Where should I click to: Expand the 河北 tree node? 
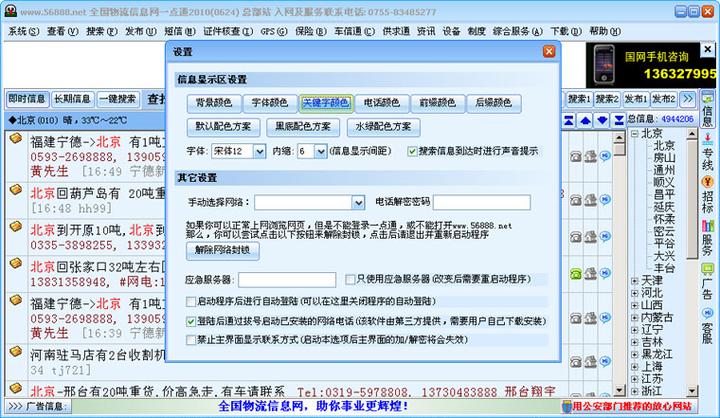635,293
